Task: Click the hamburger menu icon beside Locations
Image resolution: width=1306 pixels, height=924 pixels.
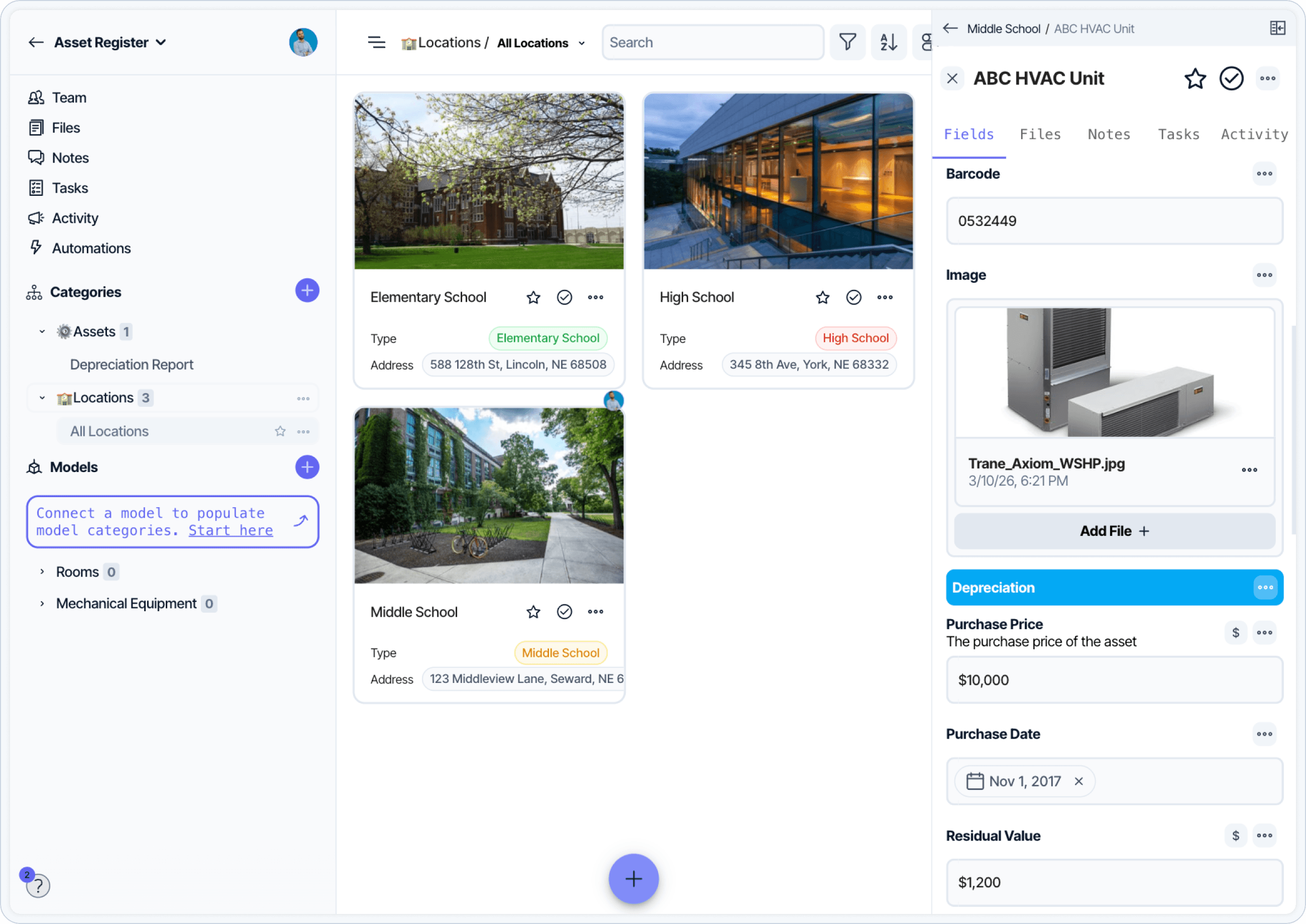Action: (x=376, y=42)
